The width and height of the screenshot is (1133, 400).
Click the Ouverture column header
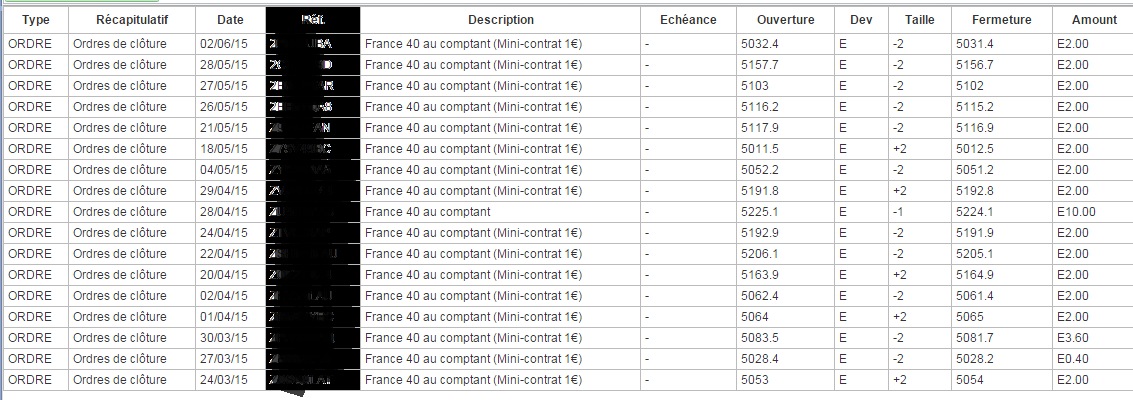pos(785,20)
